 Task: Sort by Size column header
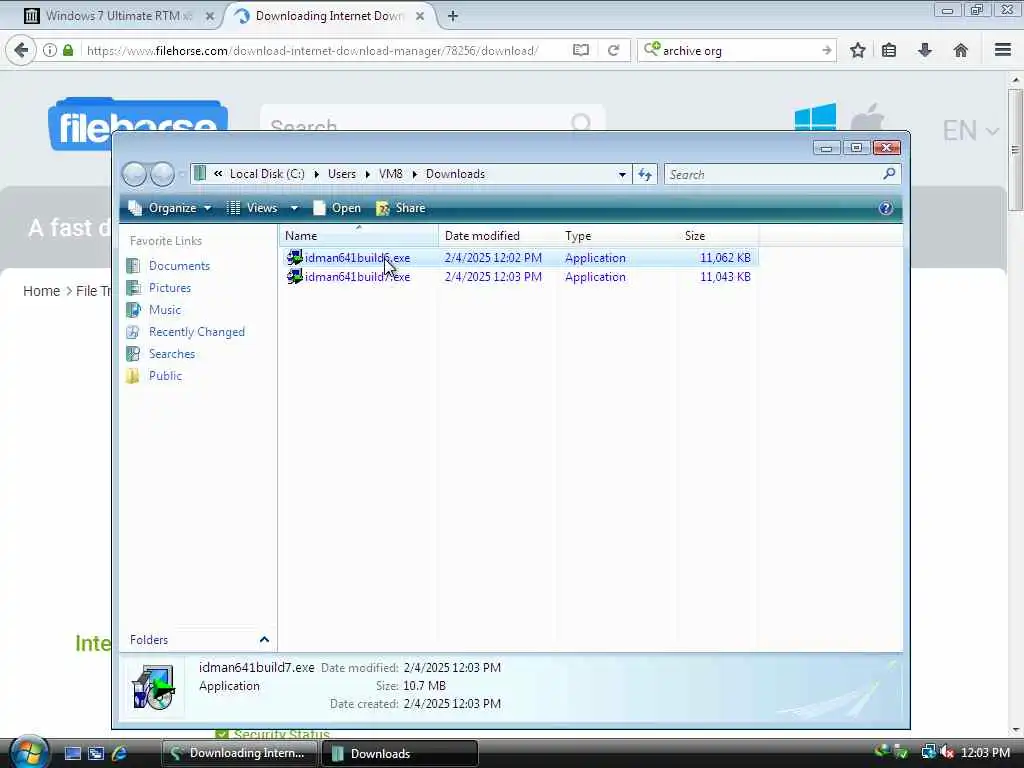click(x=718, y=235)
